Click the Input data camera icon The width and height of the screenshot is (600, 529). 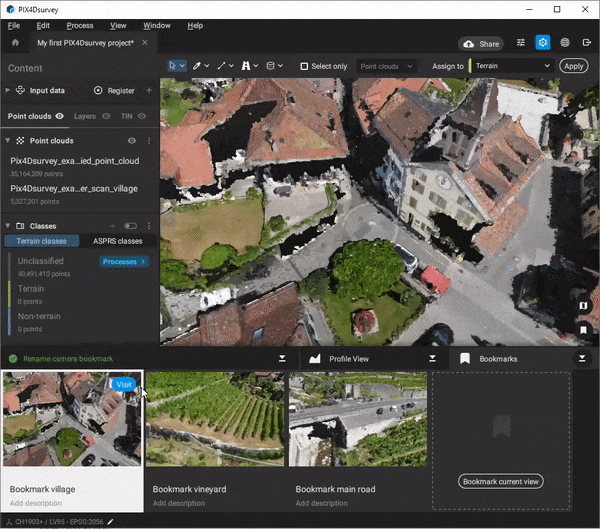pos(20,90)
